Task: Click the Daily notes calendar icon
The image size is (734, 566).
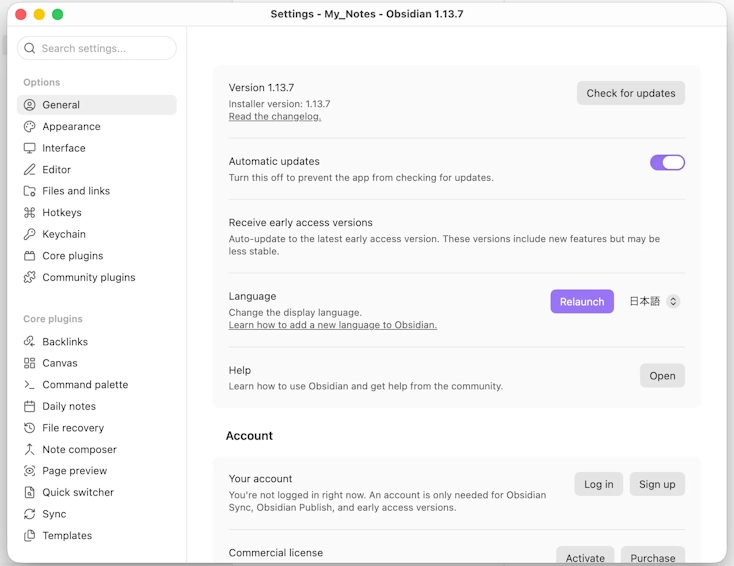Action: tap(29, 406)
